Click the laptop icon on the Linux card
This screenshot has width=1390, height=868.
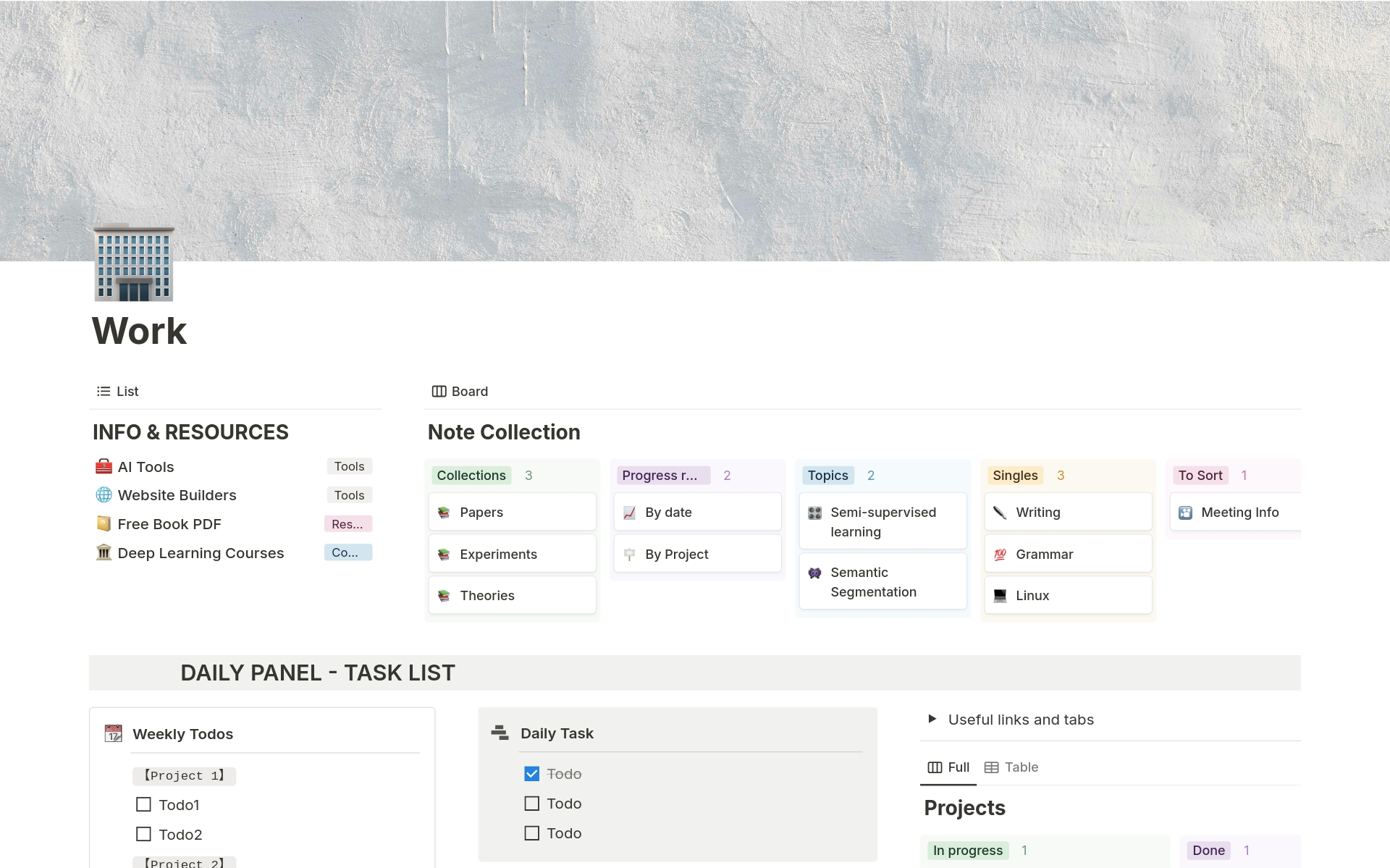tap(1001, 595)
